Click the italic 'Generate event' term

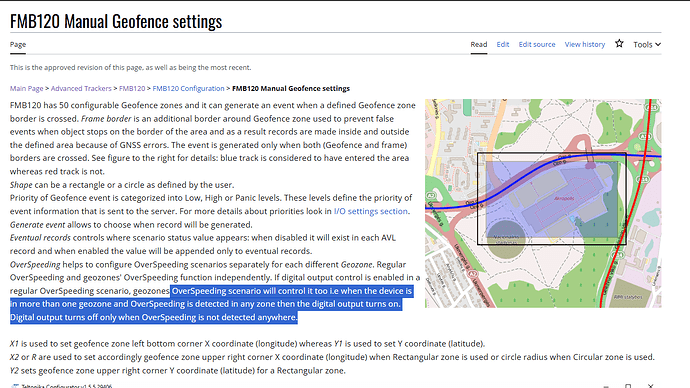(37, 225)
